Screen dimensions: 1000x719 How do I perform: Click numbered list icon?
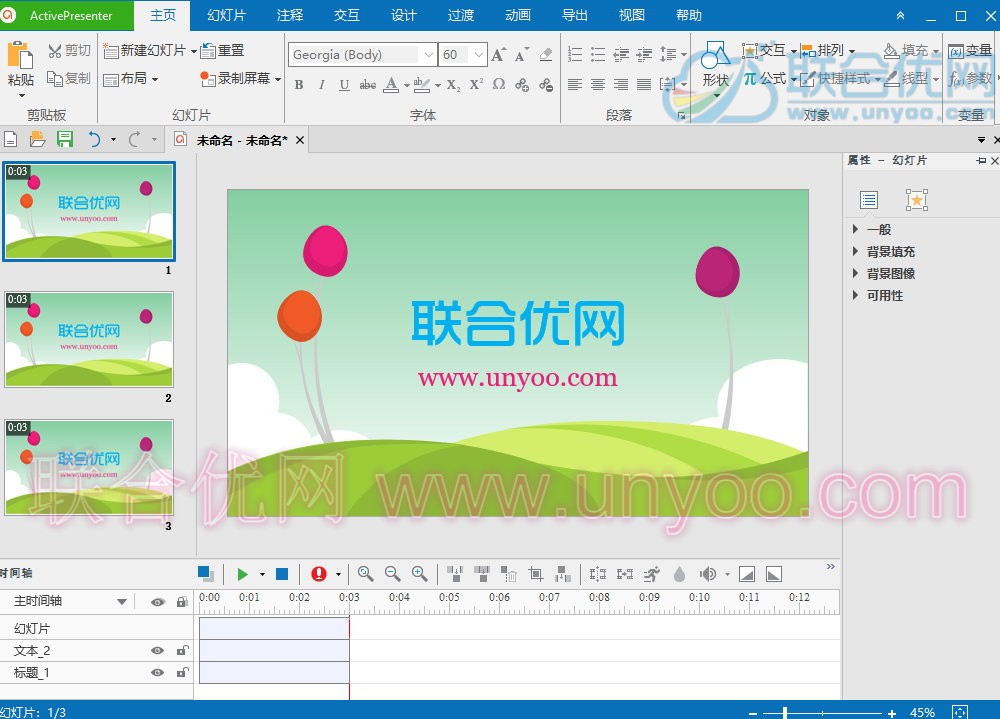click(575, 55)
